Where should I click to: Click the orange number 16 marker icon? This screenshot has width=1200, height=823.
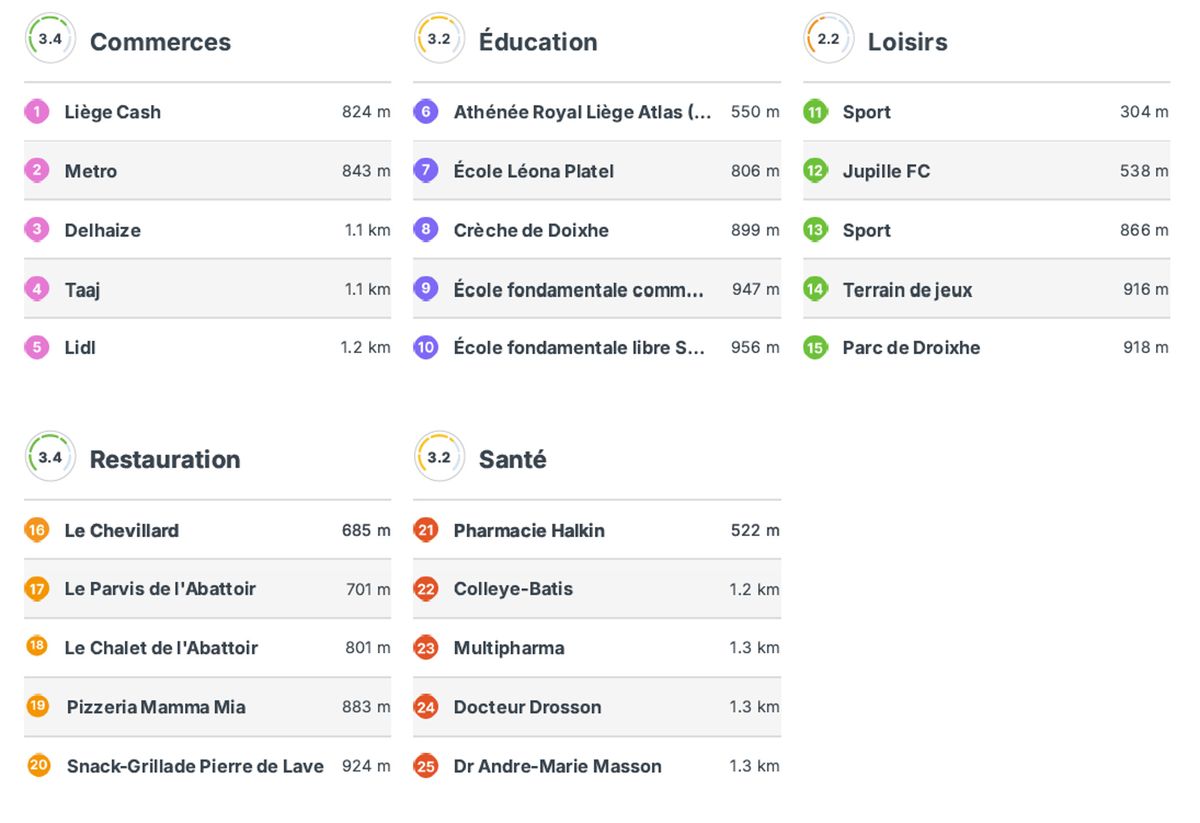37,530
